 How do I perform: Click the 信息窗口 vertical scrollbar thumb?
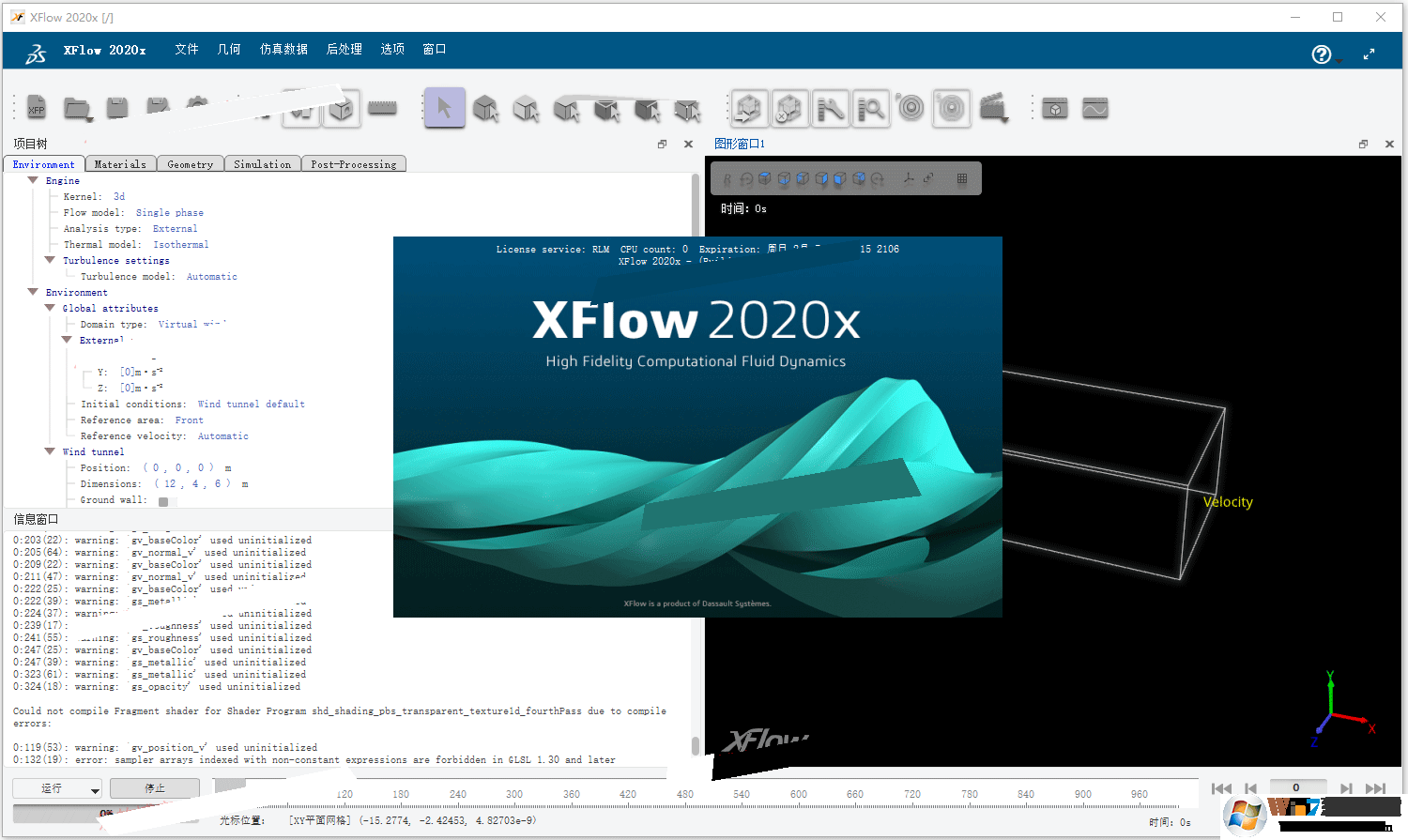click(696, 746)
